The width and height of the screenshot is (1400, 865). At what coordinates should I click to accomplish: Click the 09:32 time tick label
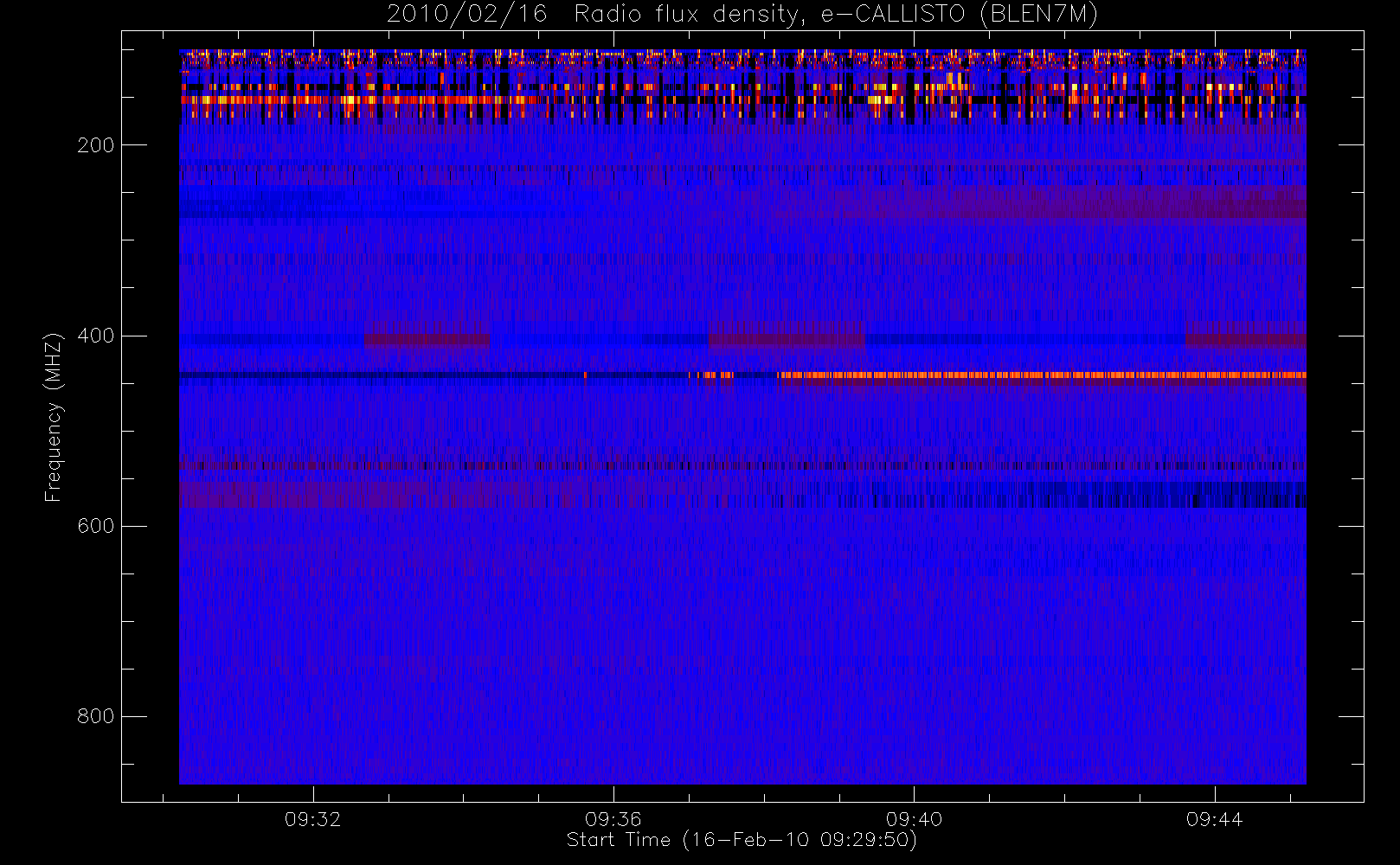click(x=313, y=819)
